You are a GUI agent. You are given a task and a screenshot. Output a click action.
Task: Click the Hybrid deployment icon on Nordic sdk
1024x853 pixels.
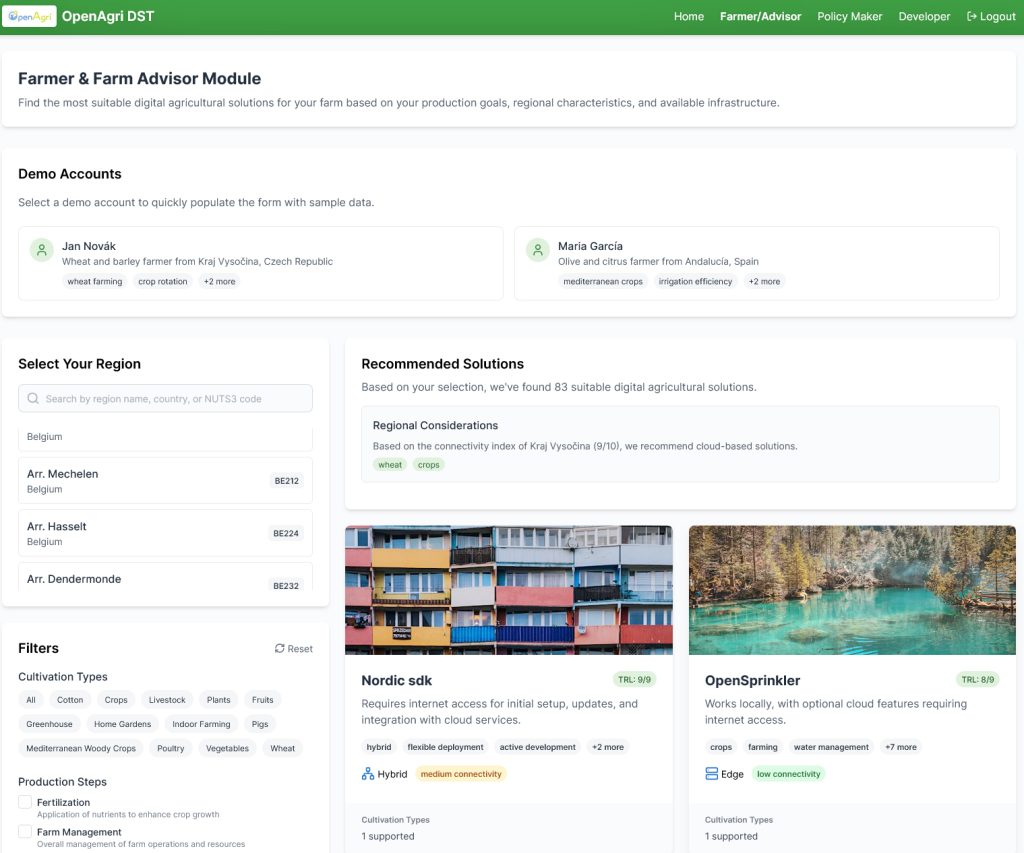[x=368, y=774]
